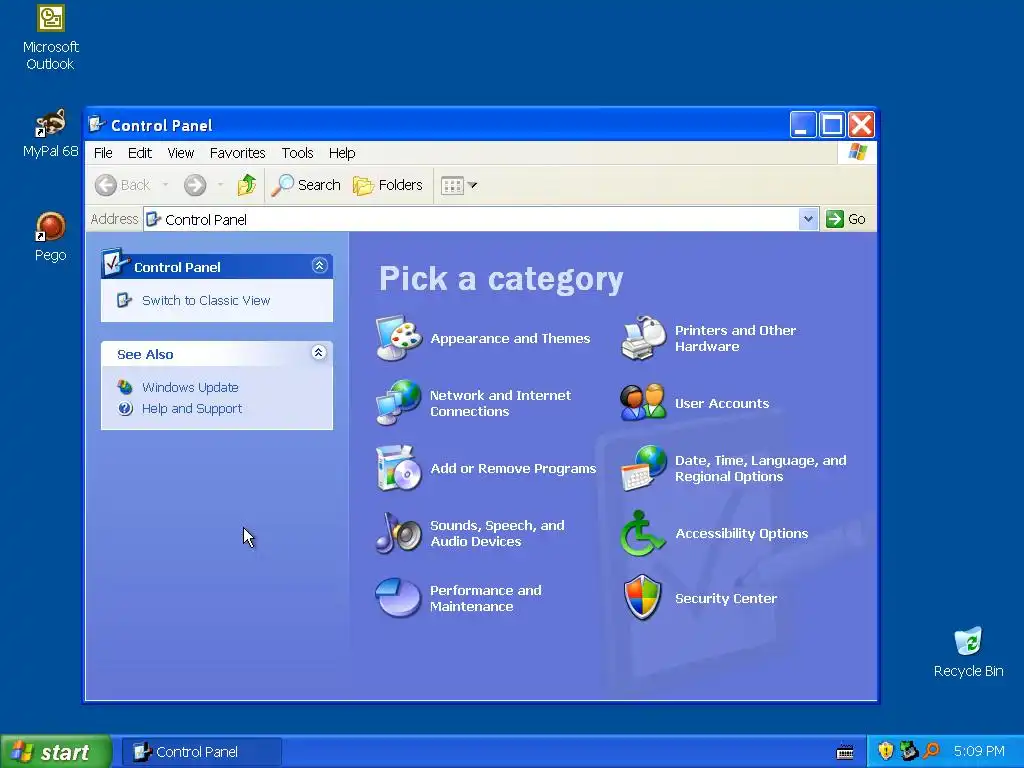
Task: Expand the Address bar dropdown
Action: [x=808, y=219]
